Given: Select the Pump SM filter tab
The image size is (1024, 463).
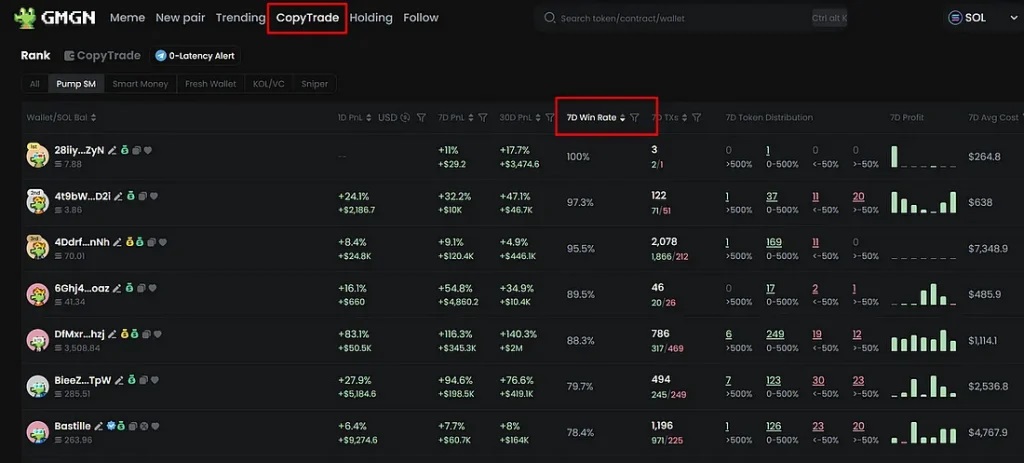Looking at the screenshot, I should [x=76, y=84].
